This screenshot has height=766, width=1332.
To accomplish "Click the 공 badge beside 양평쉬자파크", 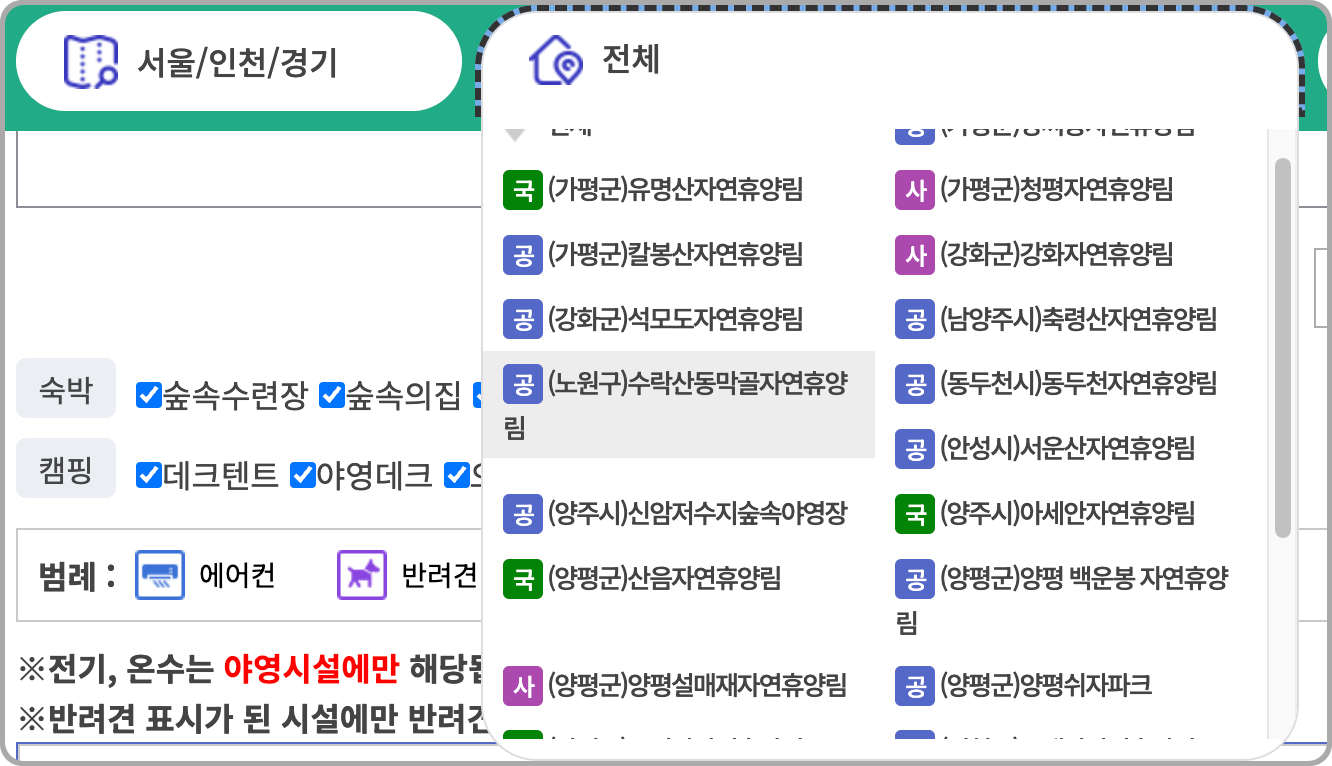I will pos(914,685).
